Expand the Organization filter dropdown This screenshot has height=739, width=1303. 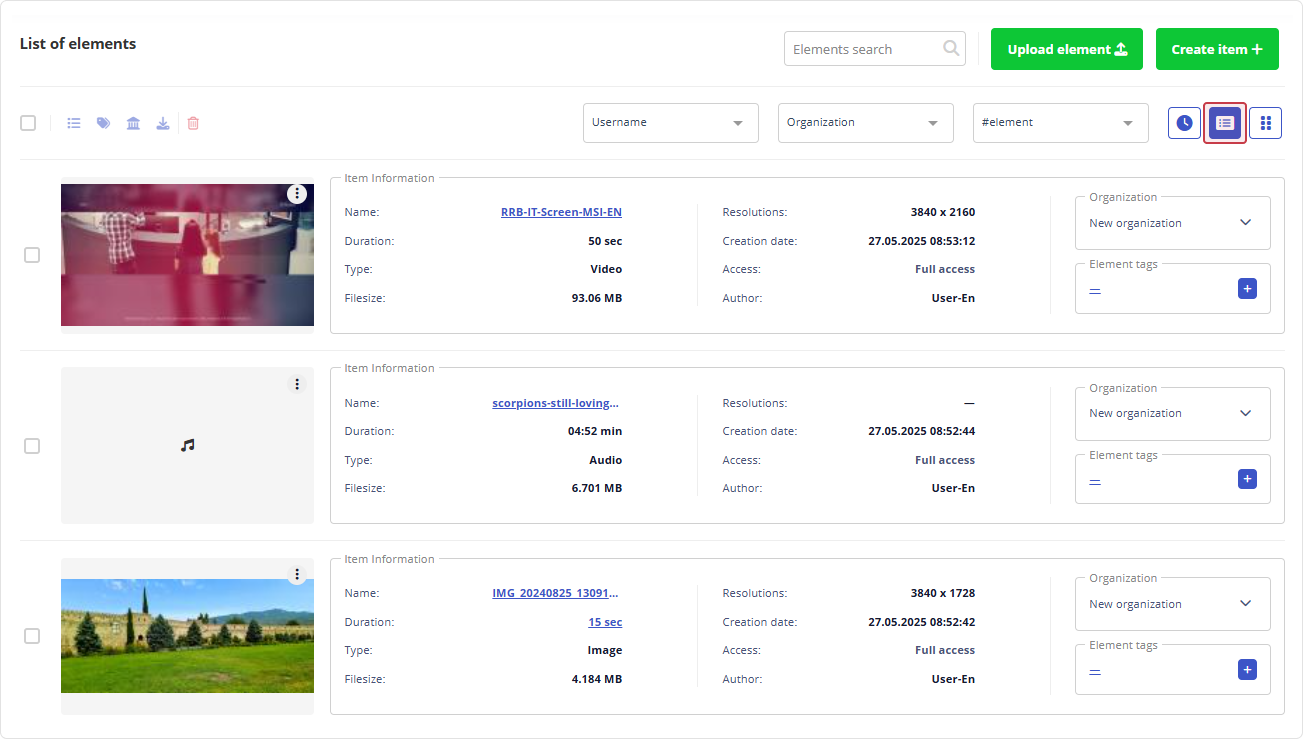(865, 123)
